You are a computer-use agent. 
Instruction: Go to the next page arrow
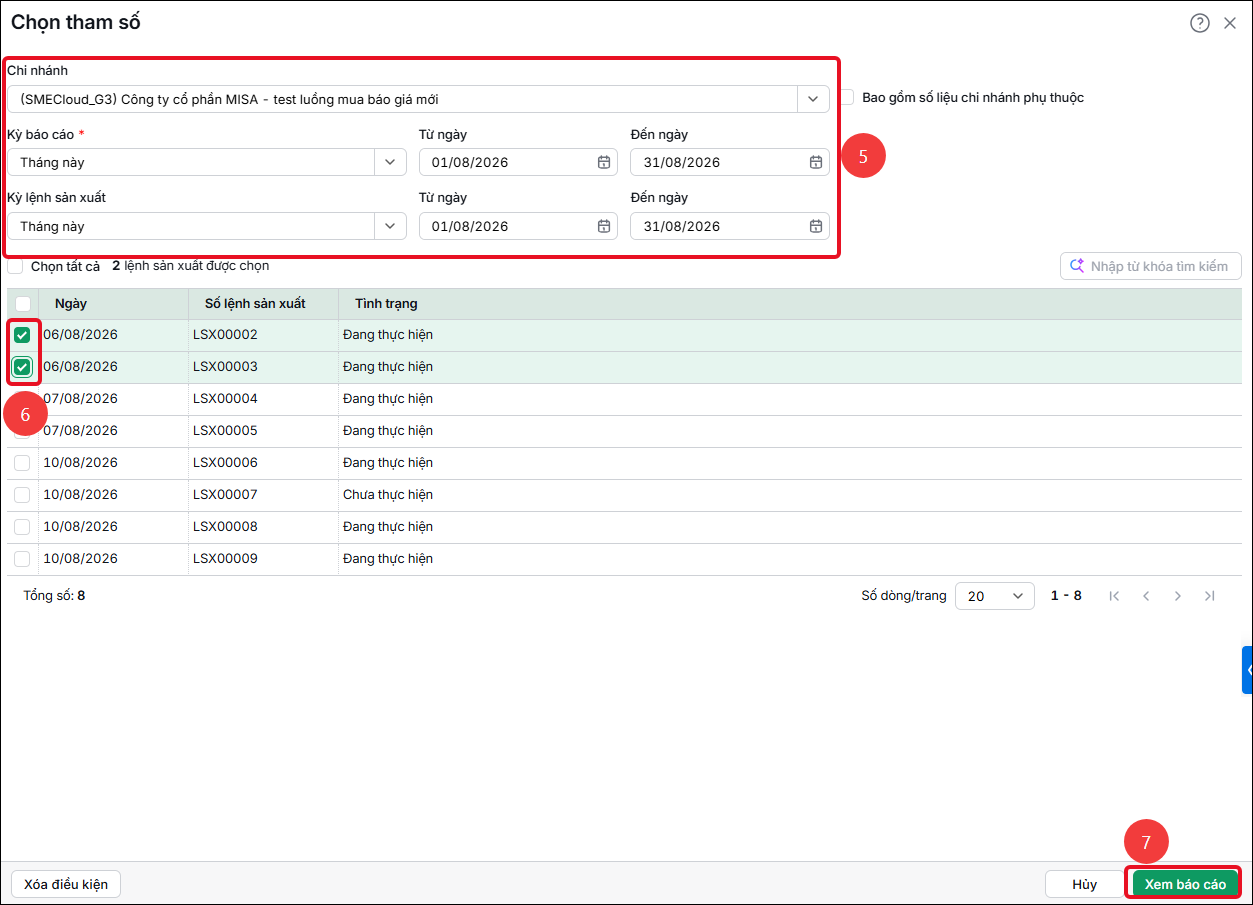coord(1178,596)
